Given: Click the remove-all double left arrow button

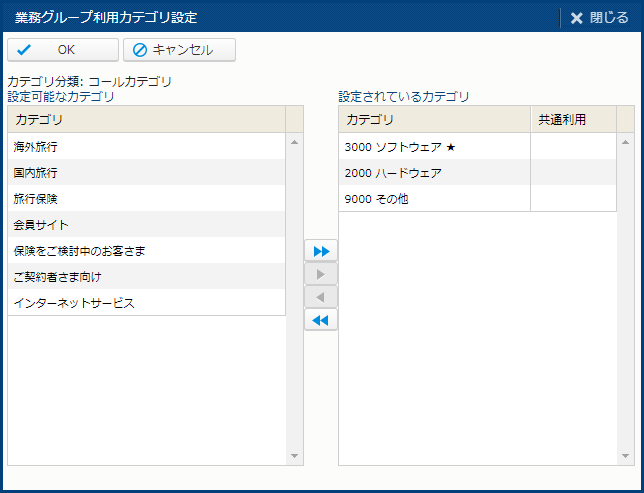Looking at the screenshot, I should (x=321, y=320).
